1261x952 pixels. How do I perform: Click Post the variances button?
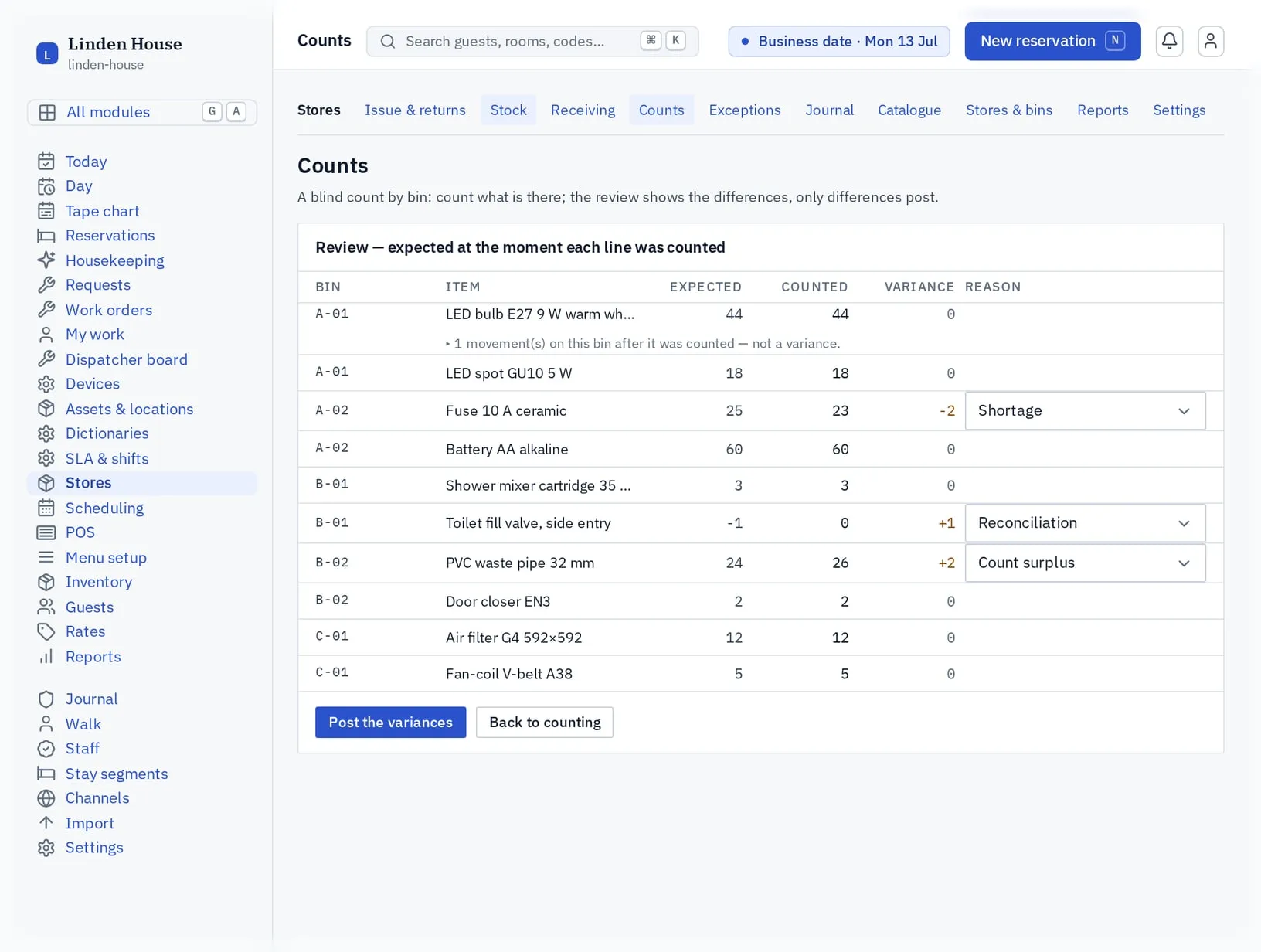click(390, 722)
